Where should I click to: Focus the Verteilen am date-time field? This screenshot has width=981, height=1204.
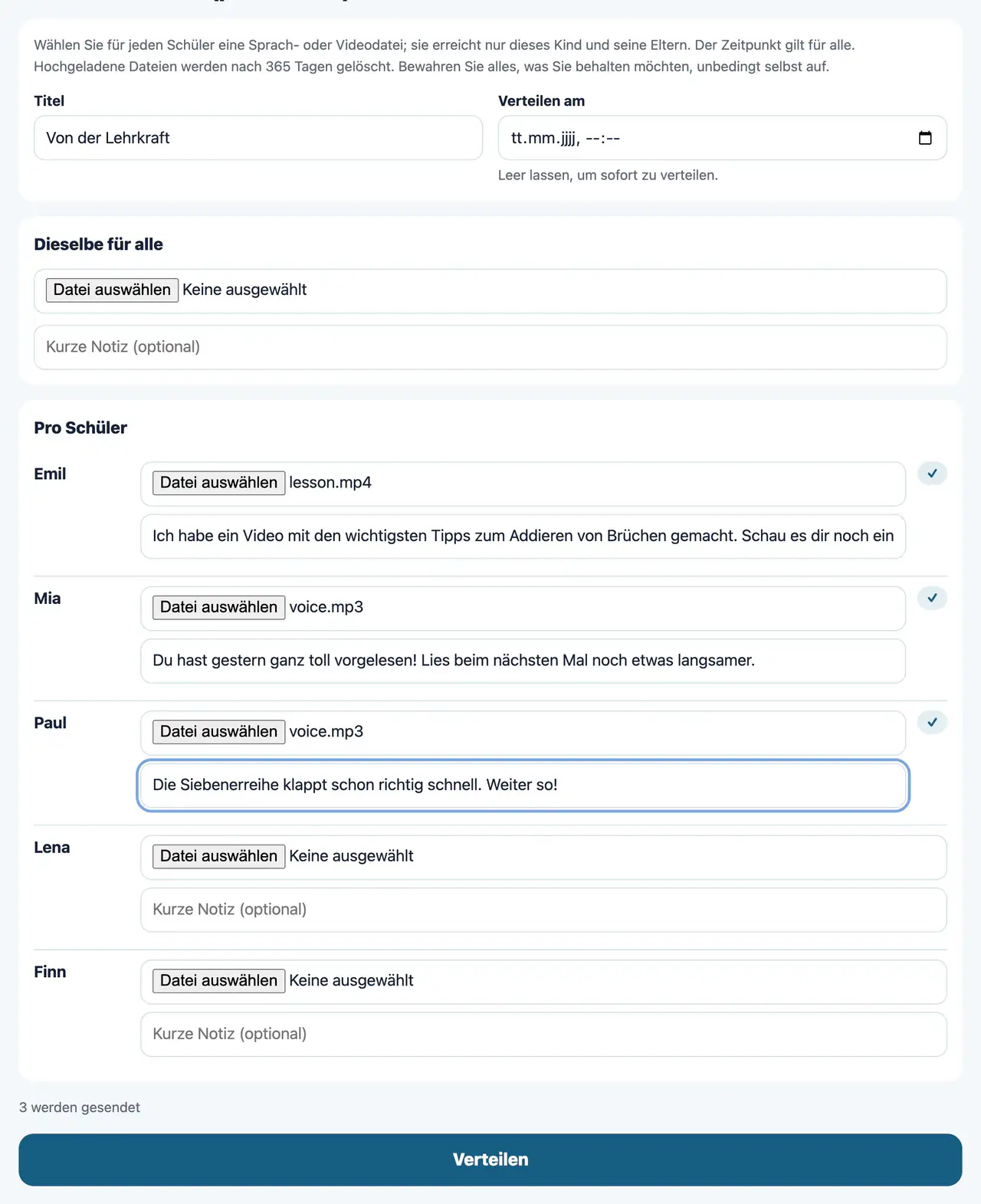click(x=722, y=138)
